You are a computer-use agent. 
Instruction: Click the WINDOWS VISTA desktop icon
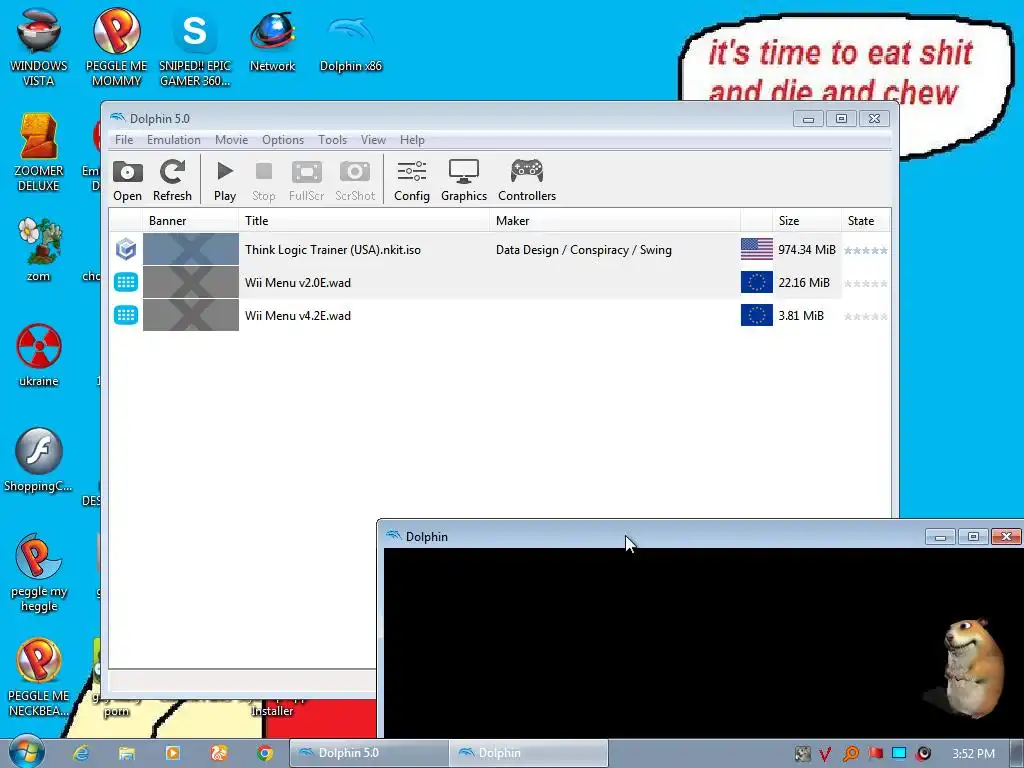pyautogui.click(x=39, y=47)
